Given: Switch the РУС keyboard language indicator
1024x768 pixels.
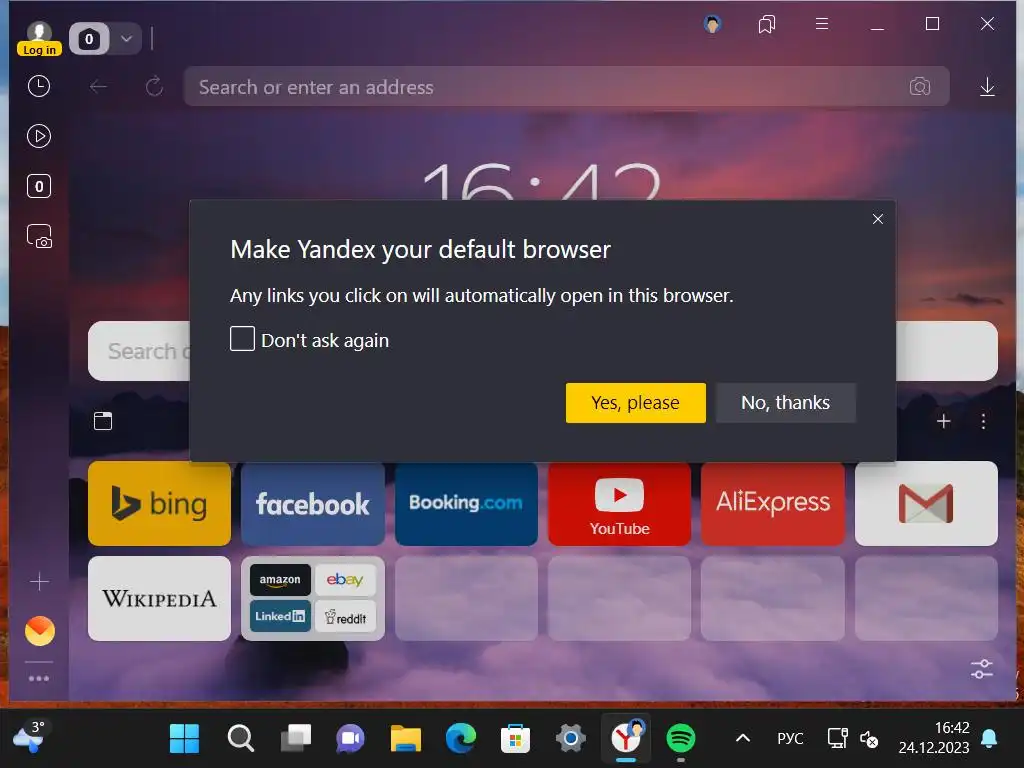Looking at the screenshot, I should 790,739.
